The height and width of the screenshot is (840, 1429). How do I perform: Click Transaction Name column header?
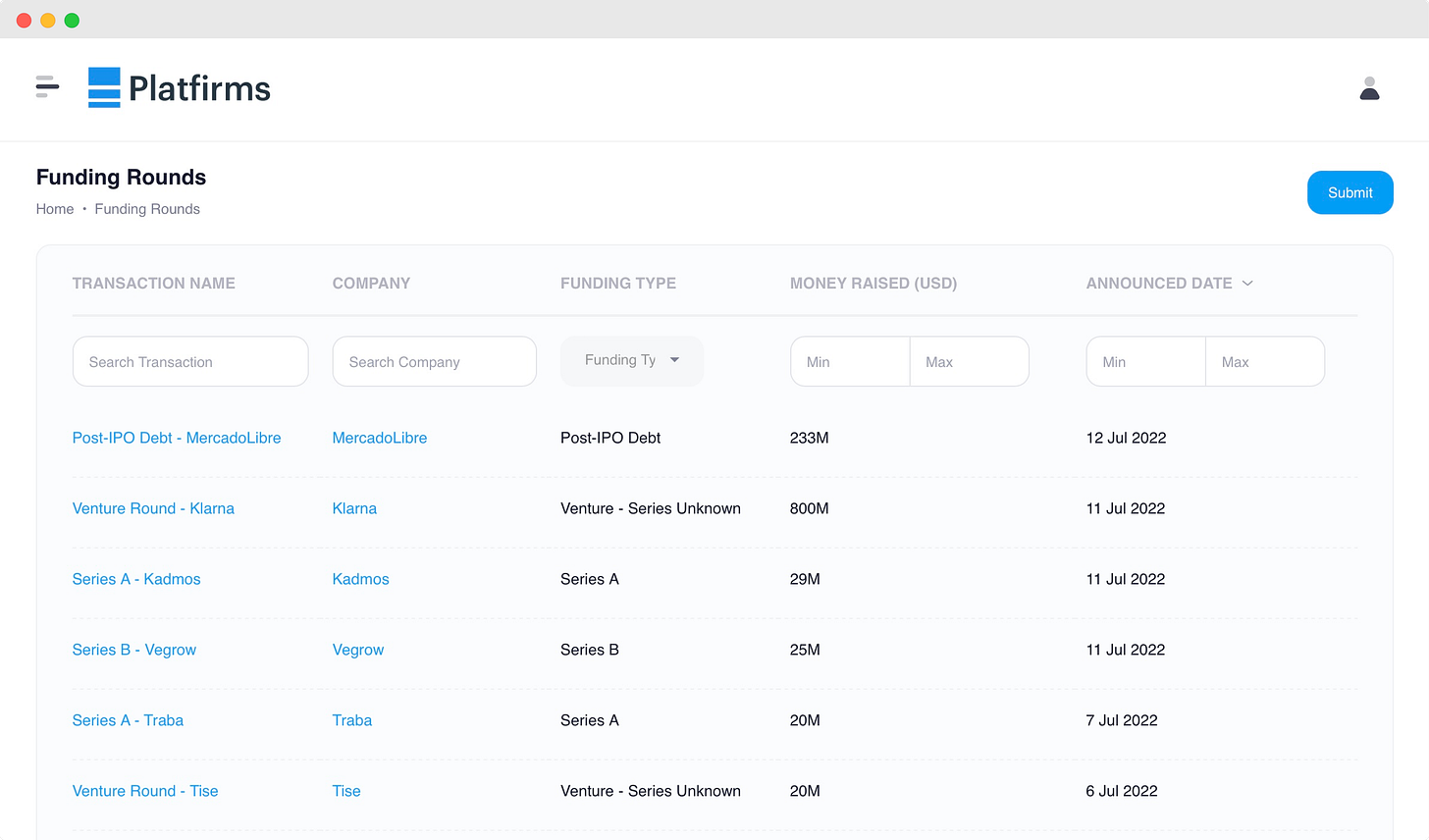[x=154, y=283]
